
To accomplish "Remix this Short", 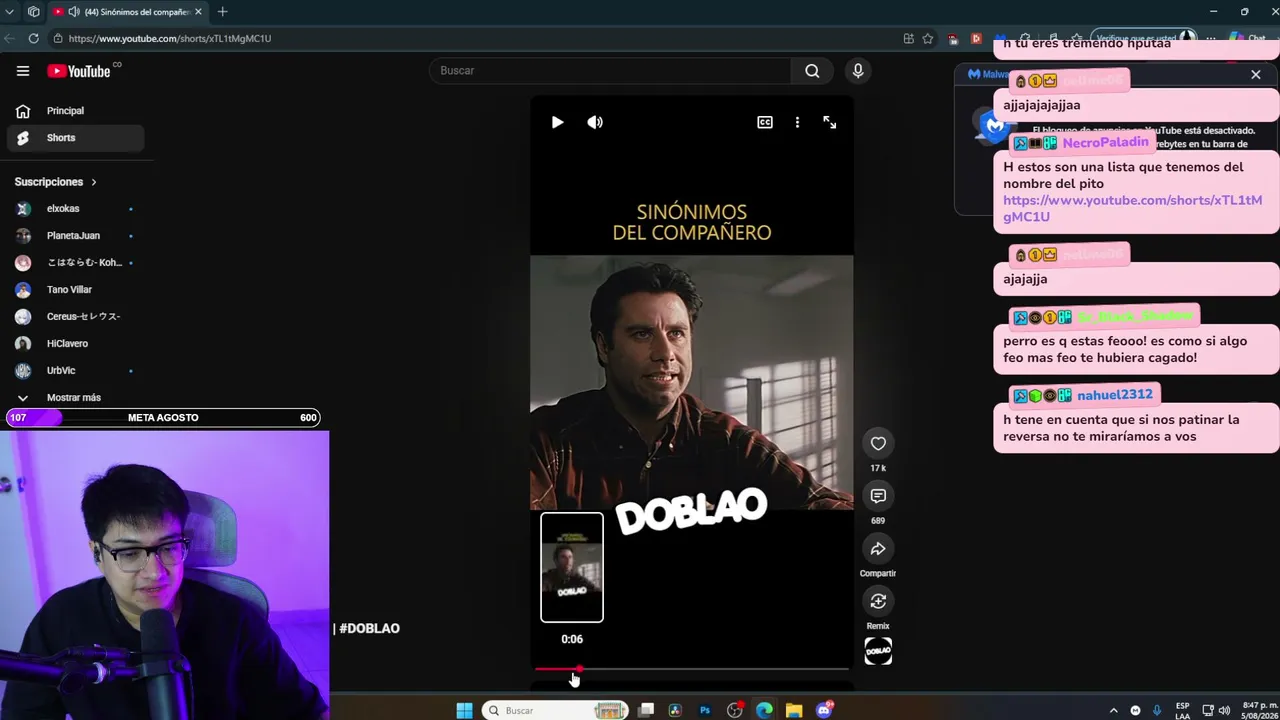I will click(x=878, y=601).
